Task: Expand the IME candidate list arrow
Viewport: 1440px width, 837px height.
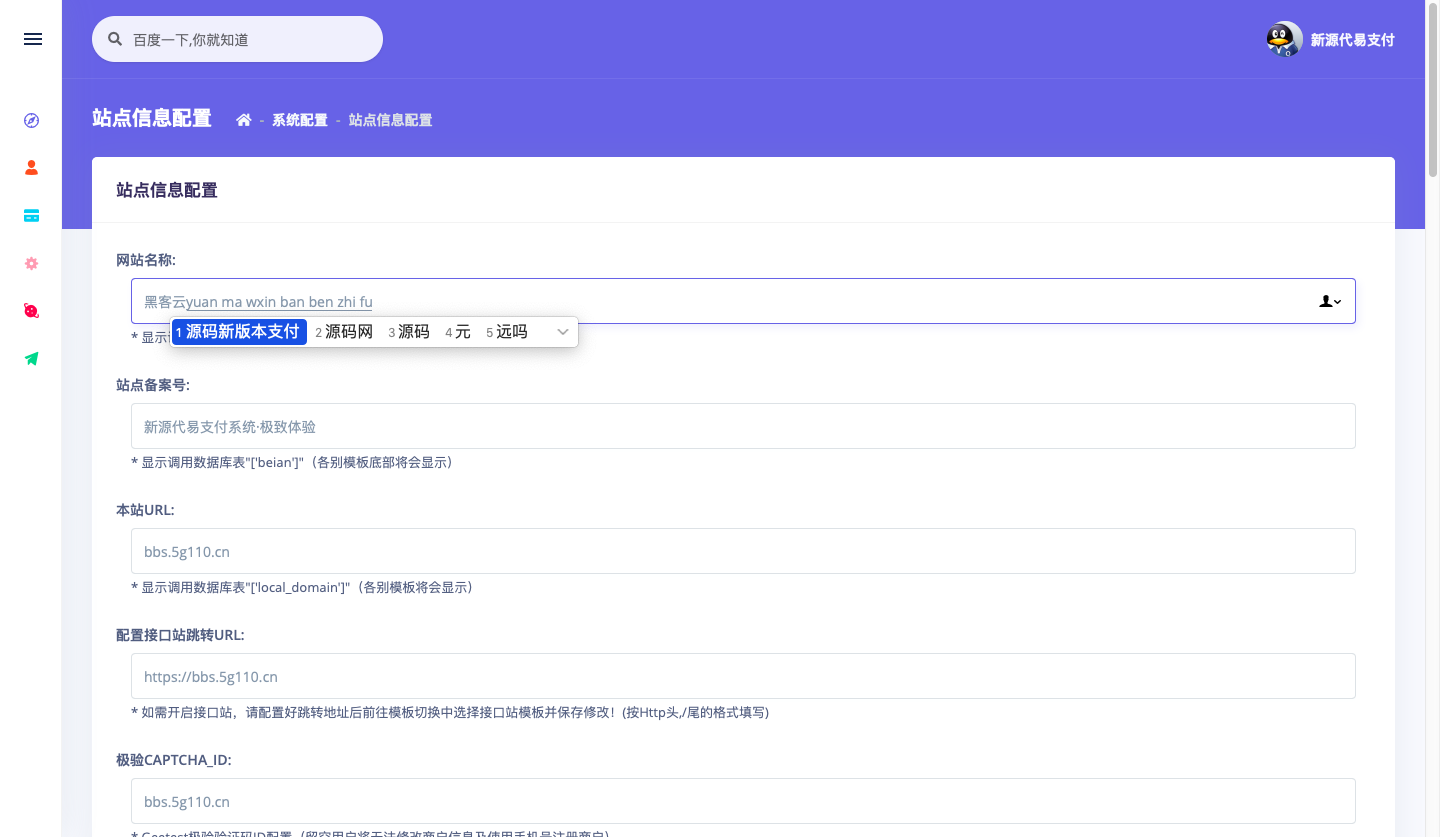Action: tap(563, 332)
